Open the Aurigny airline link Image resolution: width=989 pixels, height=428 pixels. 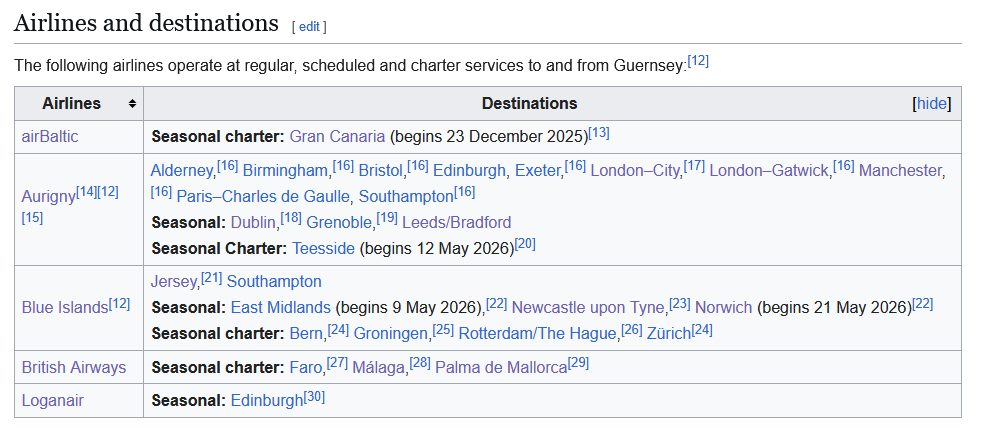(x=48, y=196)
